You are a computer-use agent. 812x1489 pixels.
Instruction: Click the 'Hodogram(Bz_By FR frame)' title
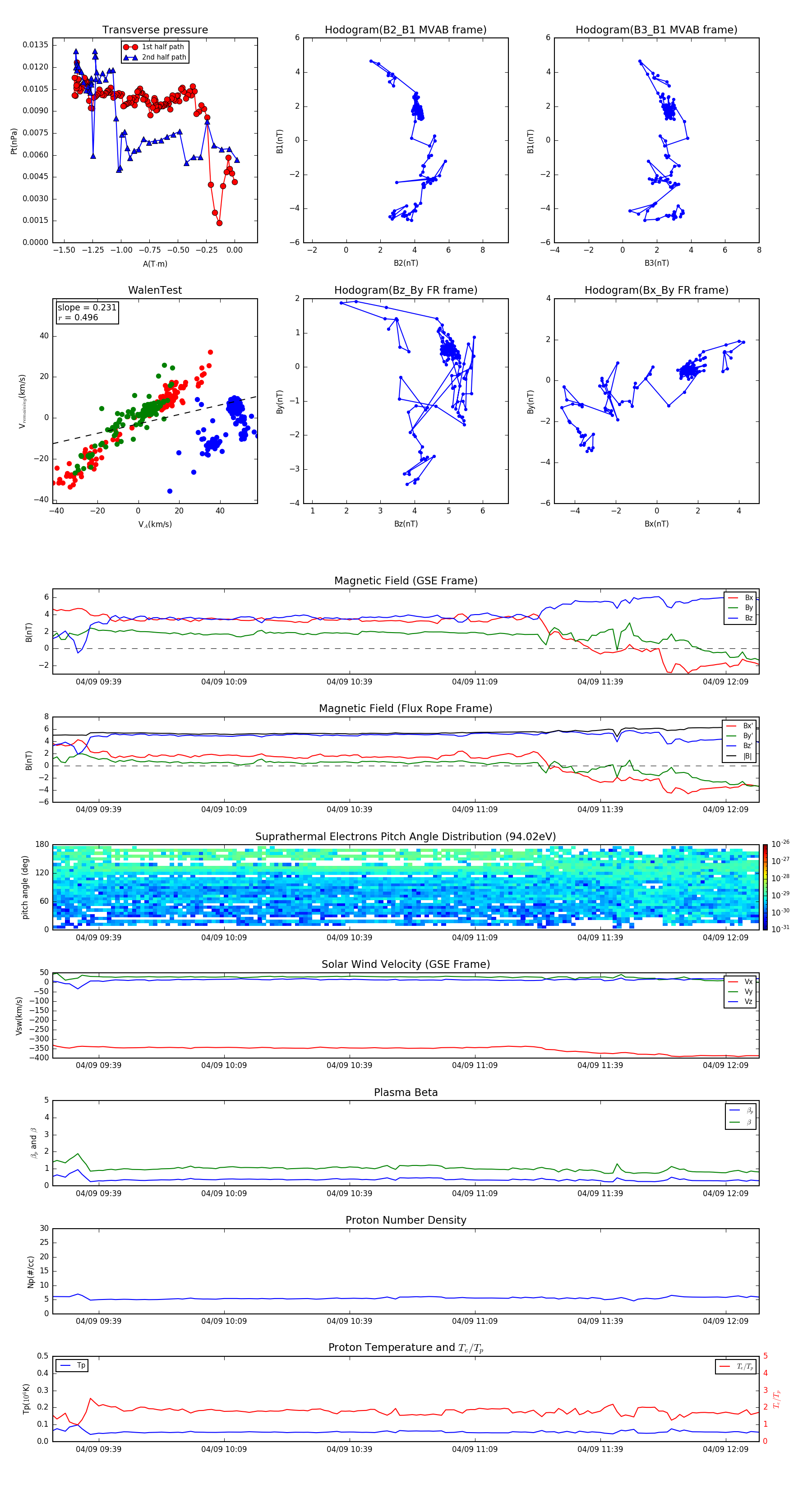[x=406, y=290]
